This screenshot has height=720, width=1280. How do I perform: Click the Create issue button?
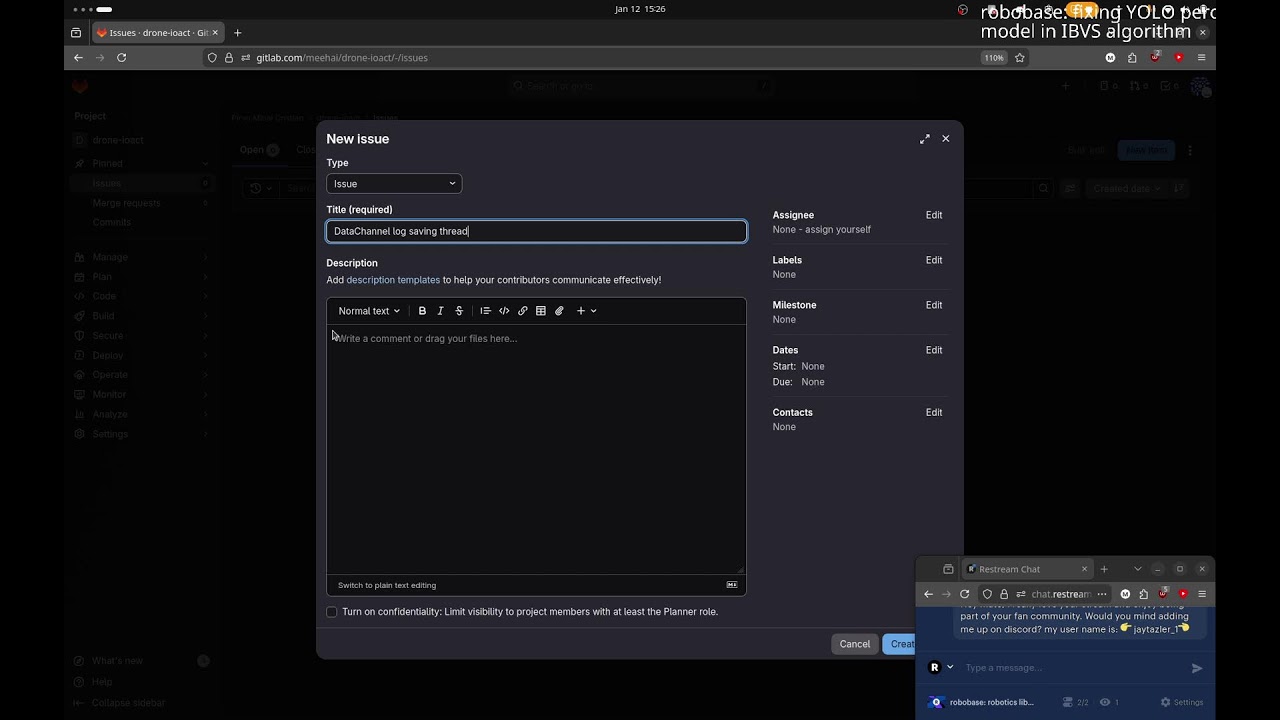click(x=899, y=644)
